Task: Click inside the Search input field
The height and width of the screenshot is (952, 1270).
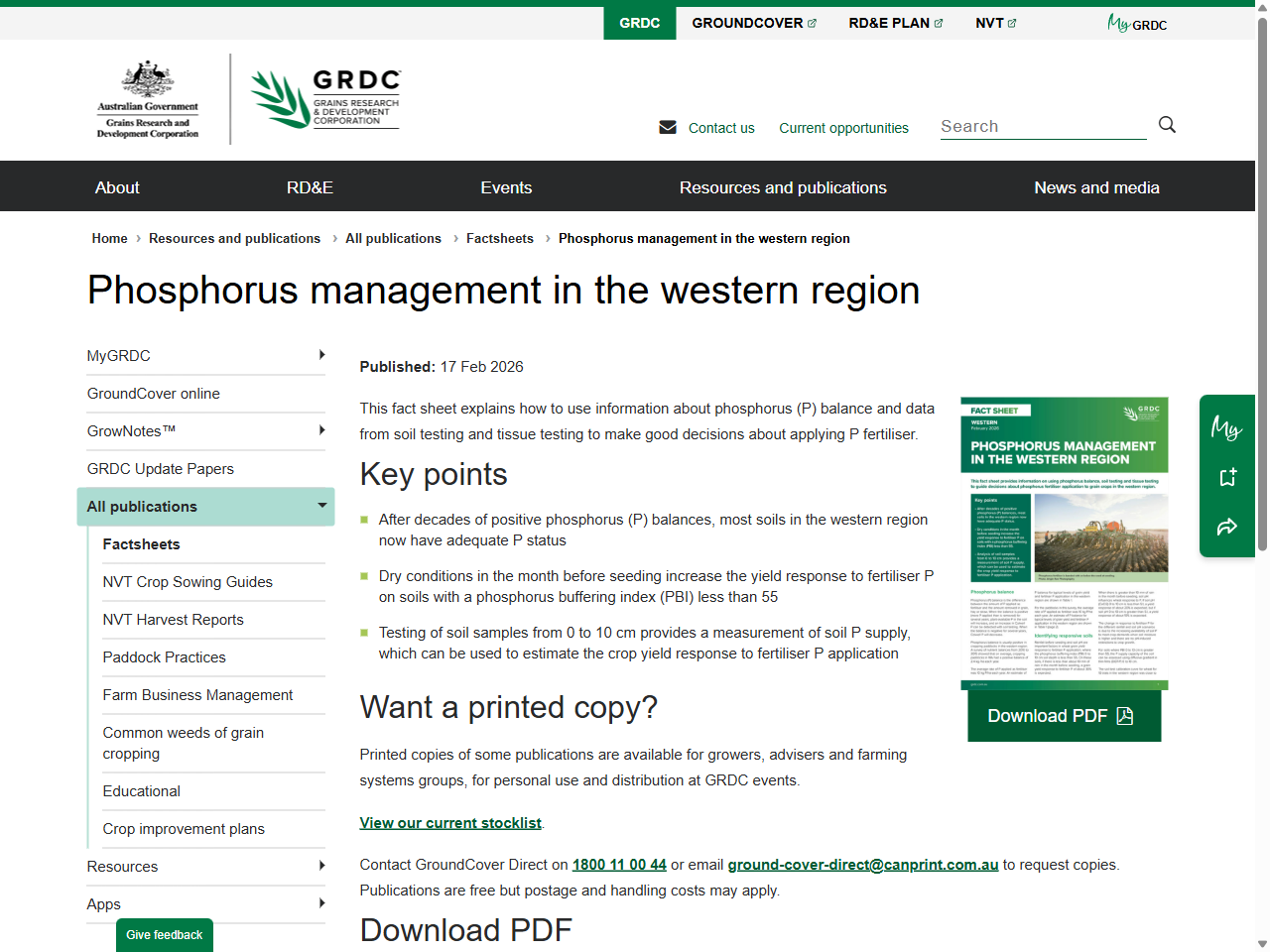Action: (x=1042, y=126)
